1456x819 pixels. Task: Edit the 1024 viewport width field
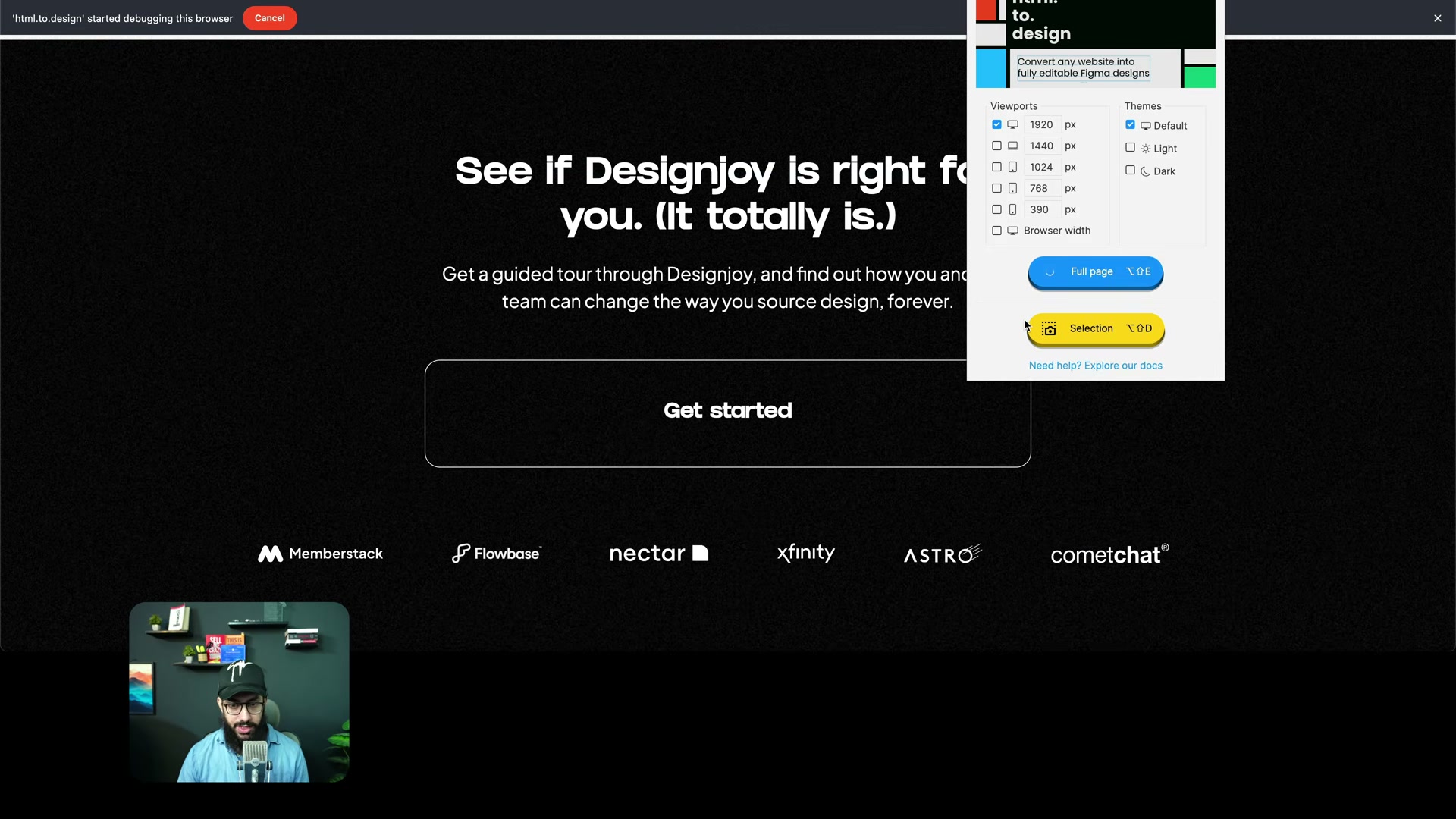[1042, 167]
